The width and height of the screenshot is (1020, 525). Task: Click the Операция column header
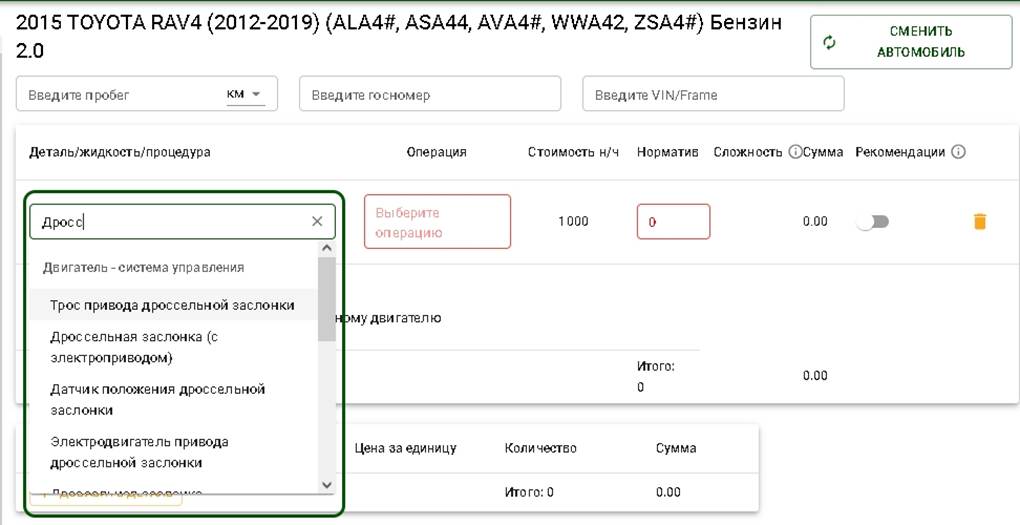pos(436,152)
